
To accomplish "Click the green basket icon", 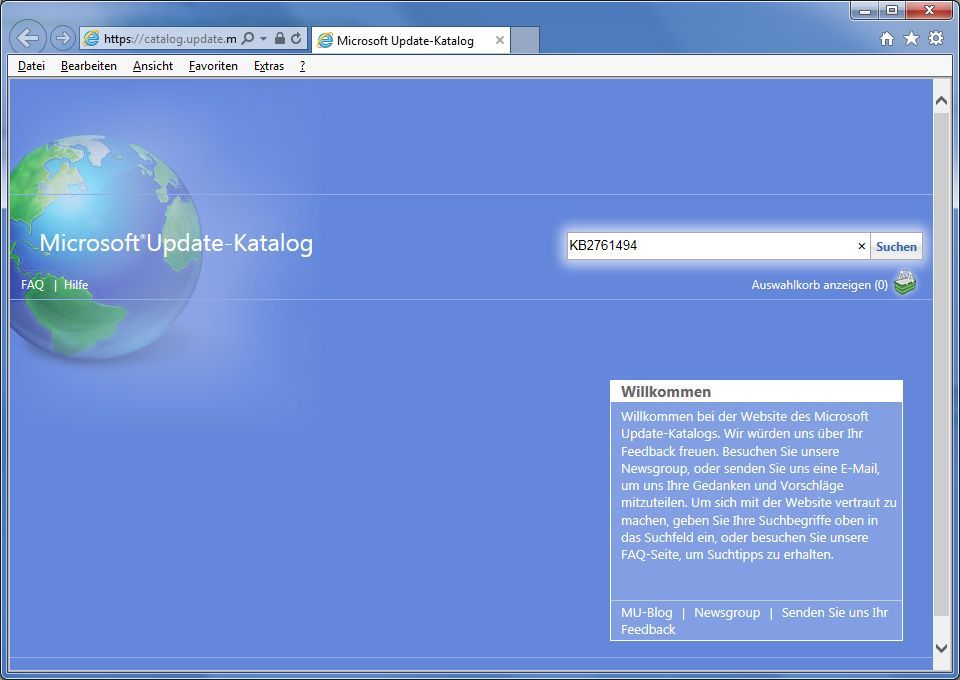I will pyautogui.click(x=905, y=283).
